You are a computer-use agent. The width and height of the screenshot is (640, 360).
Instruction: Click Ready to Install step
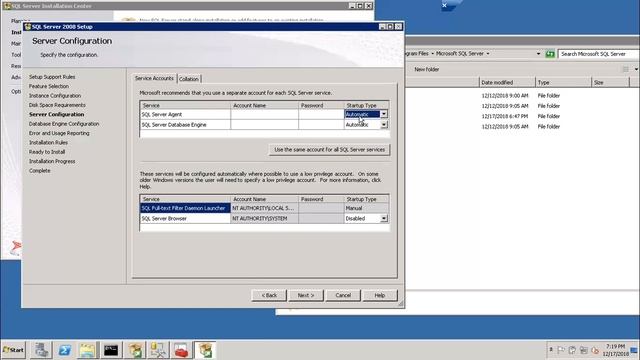pyautogui.click(x=47, y=152)
